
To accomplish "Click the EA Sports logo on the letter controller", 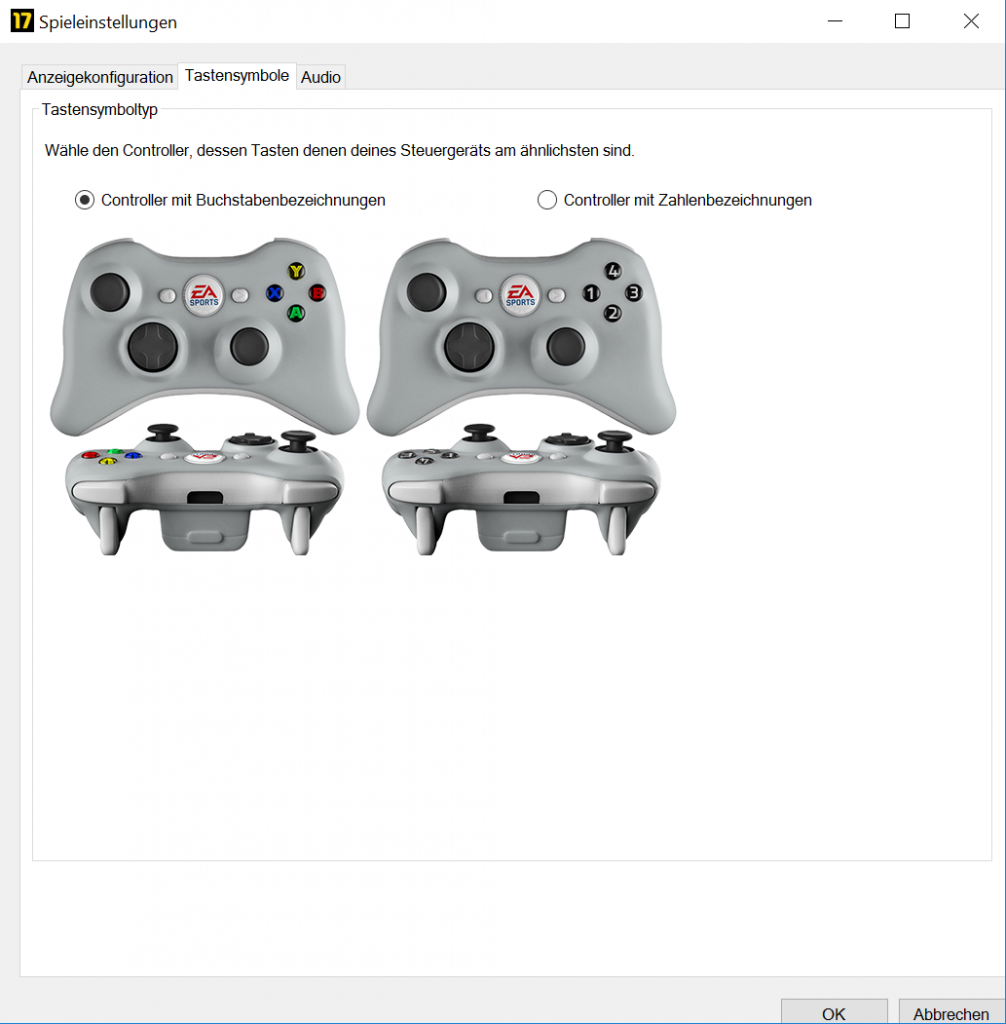I will pos(204,295).
